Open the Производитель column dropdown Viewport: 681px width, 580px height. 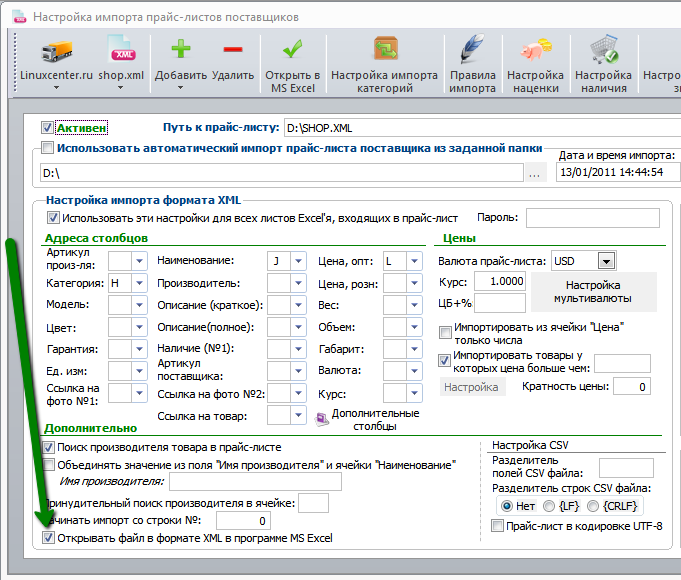(x=298, y=283)
